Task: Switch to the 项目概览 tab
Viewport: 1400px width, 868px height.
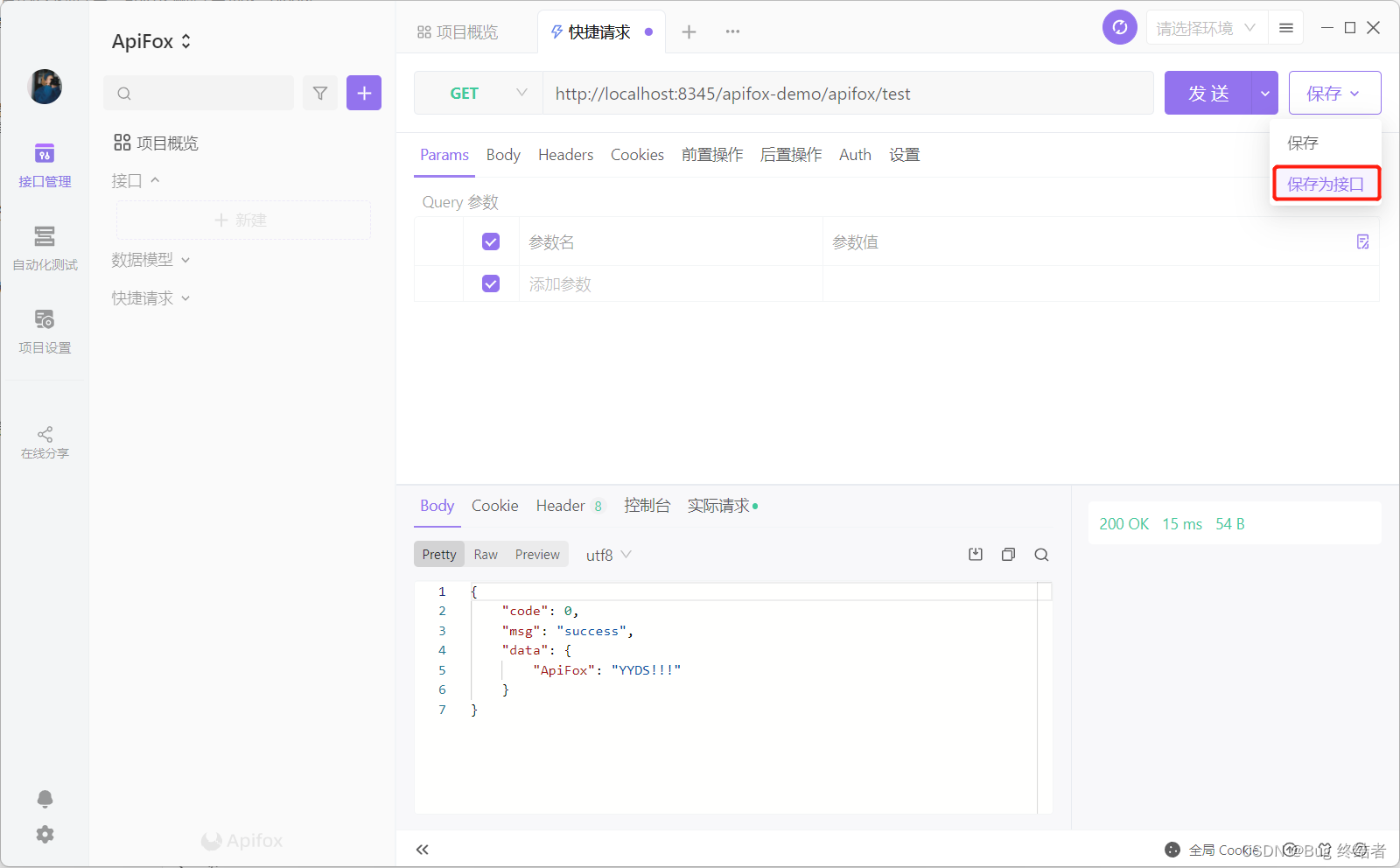Action: coord(458,31)
